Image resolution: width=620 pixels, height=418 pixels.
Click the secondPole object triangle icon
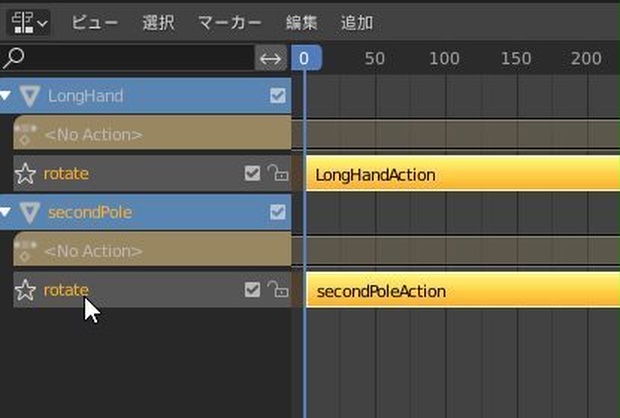30,212
